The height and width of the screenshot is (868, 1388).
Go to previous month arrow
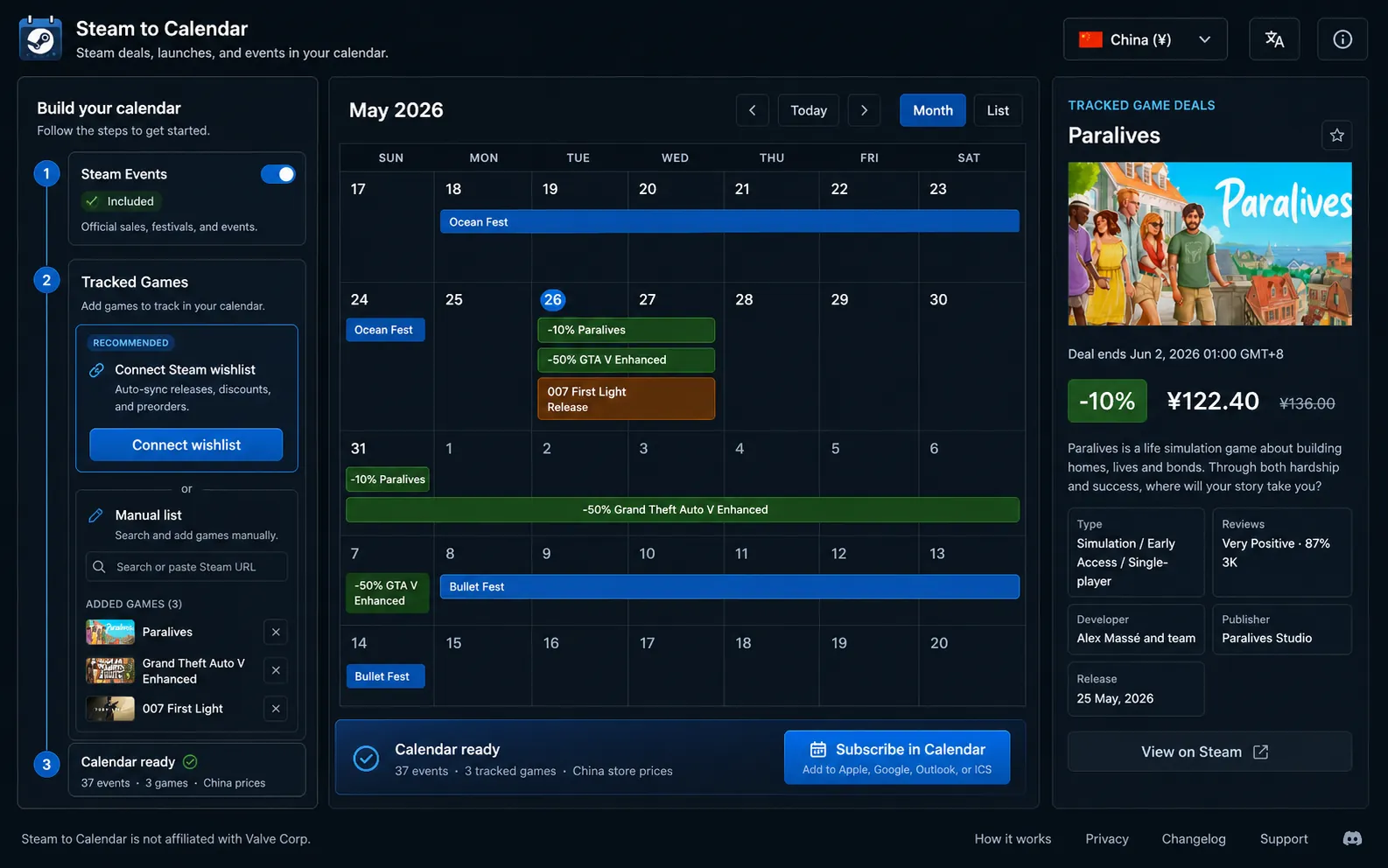click(753, 110)
